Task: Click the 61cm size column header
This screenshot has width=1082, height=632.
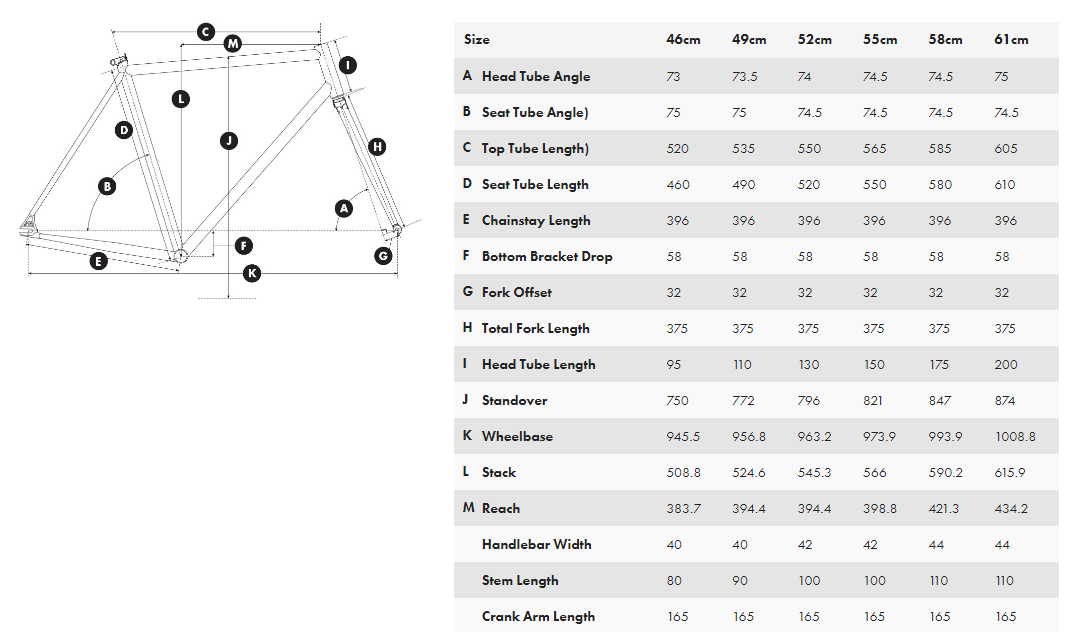Action: (1011, 40)
